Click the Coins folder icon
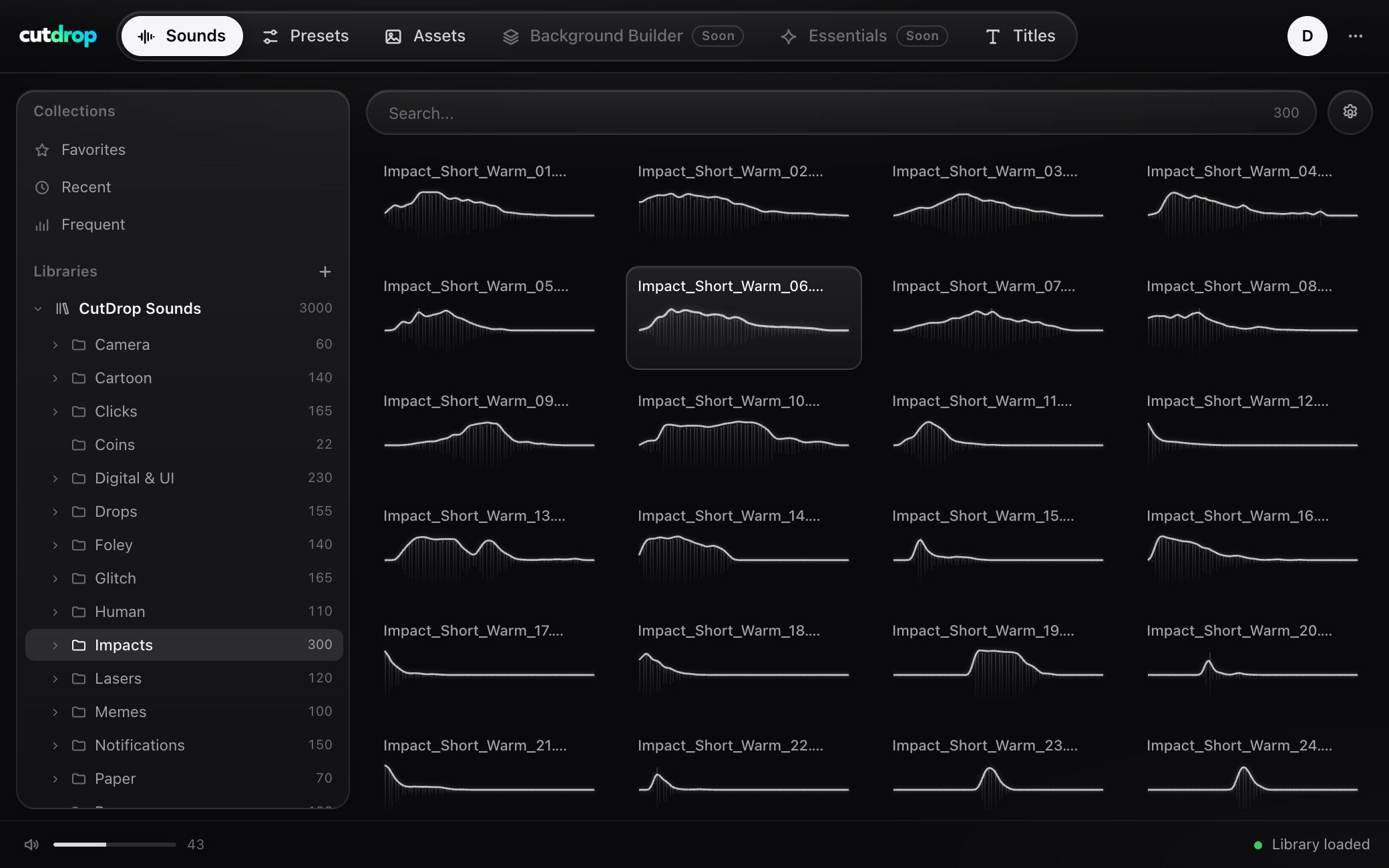The width and height of the screenshot is (1389, 868). click(x=79, y=445)
